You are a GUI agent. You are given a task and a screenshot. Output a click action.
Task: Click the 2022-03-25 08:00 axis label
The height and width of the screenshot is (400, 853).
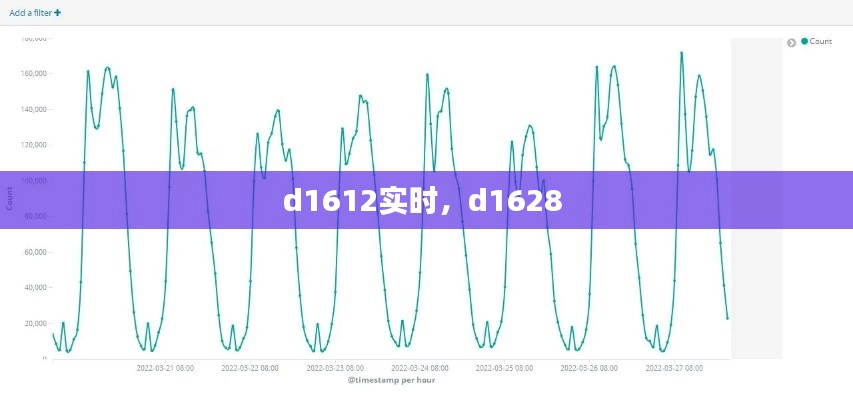(x=504, y=368)
